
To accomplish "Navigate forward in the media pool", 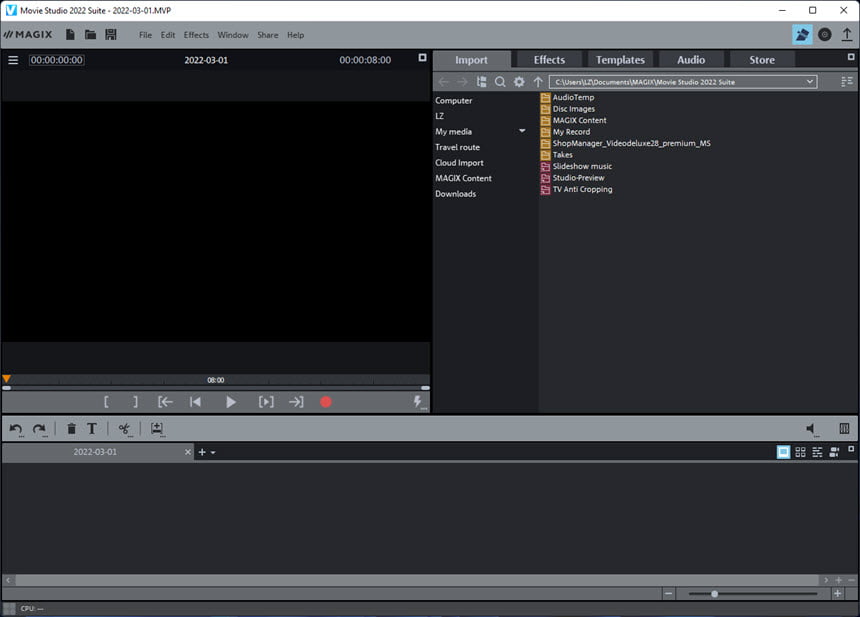I will [462, 82].
